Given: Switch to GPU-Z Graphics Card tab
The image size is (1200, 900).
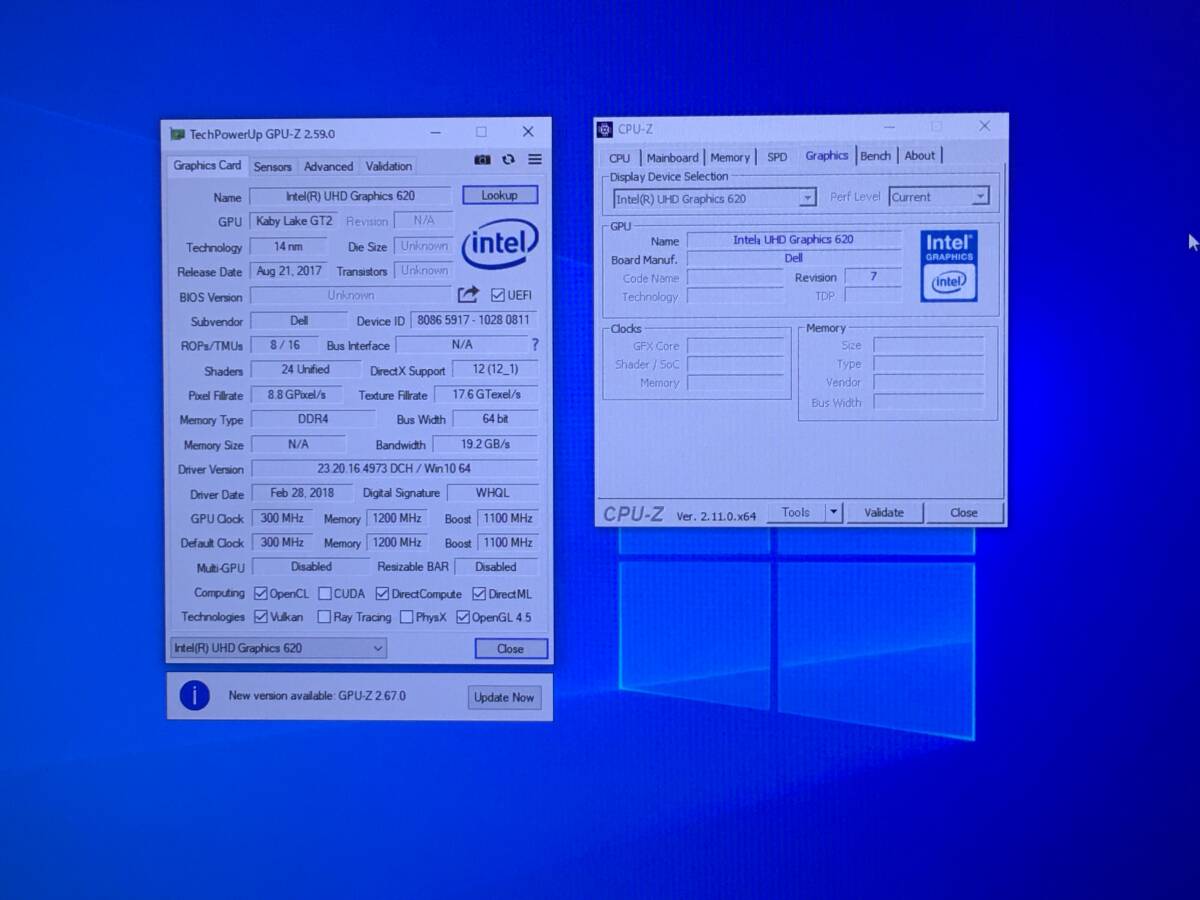Looking at the screenshot, I should pyautogui.click(x=207, y=165).
